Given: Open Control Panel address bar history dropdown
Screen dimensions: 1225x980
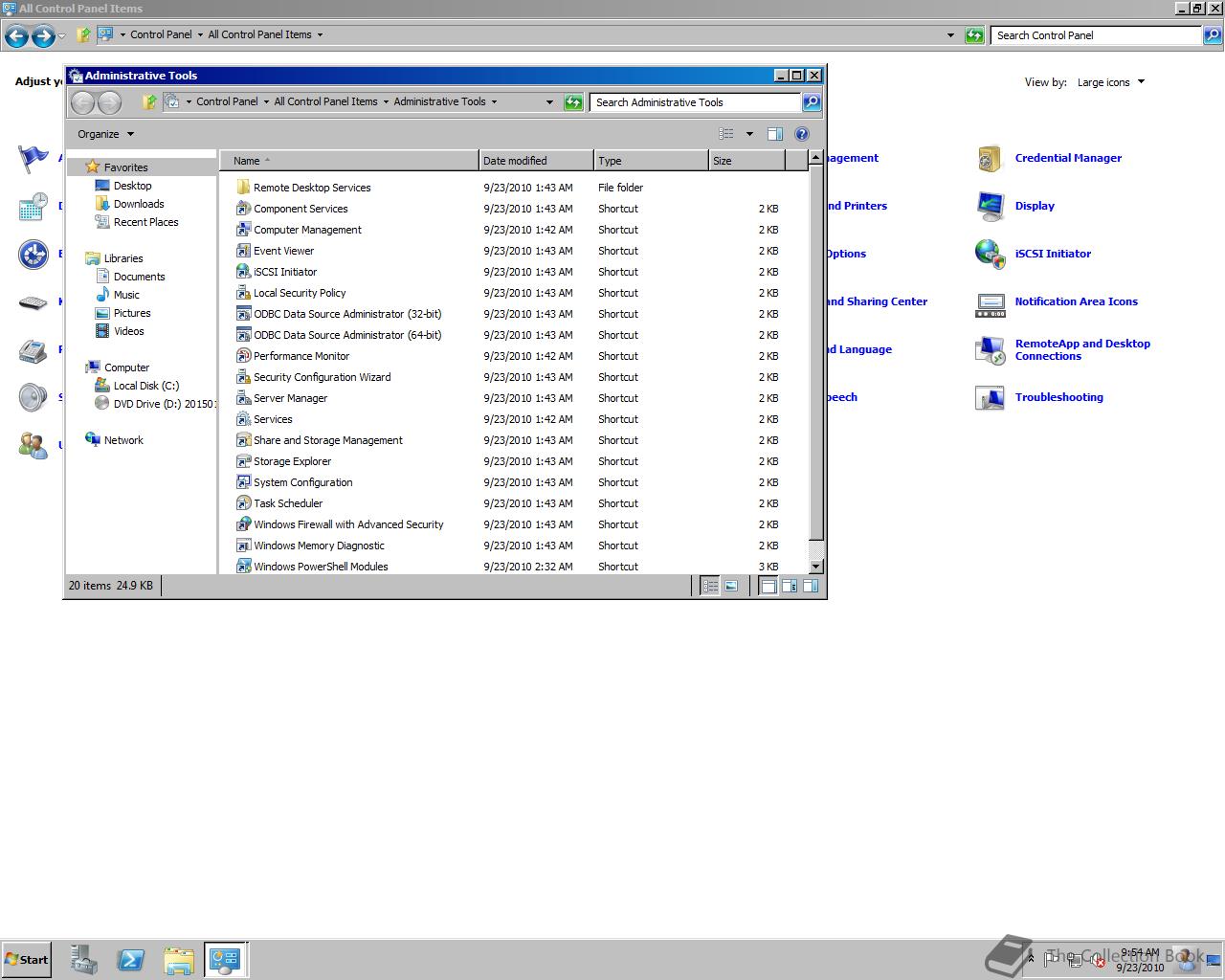Looking at the screenshot, I should pyautogui.click(x=950, y=35).
